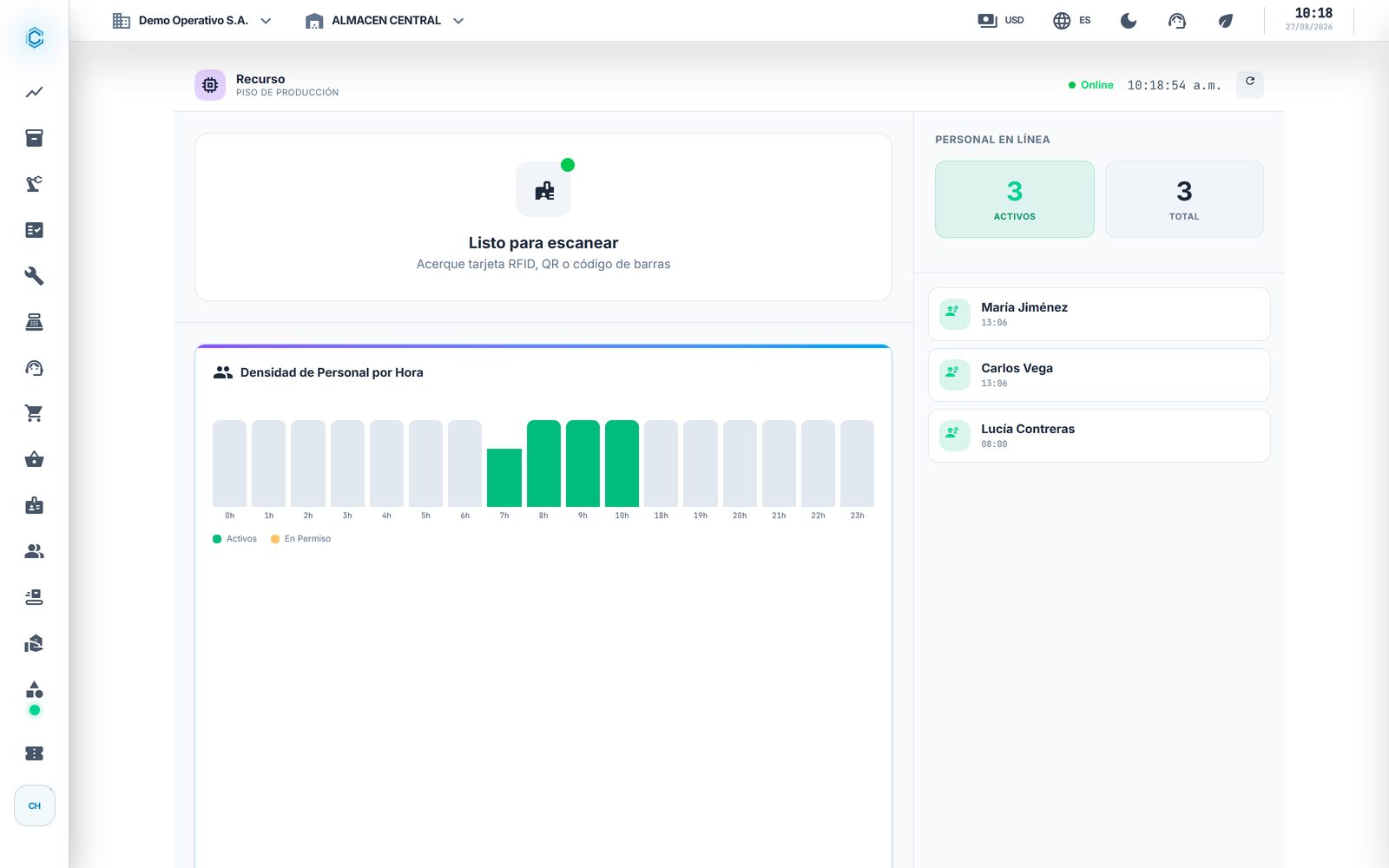
Task: Open the checklist tasks icon in sidebar
Action: click(x=34, y=230)
